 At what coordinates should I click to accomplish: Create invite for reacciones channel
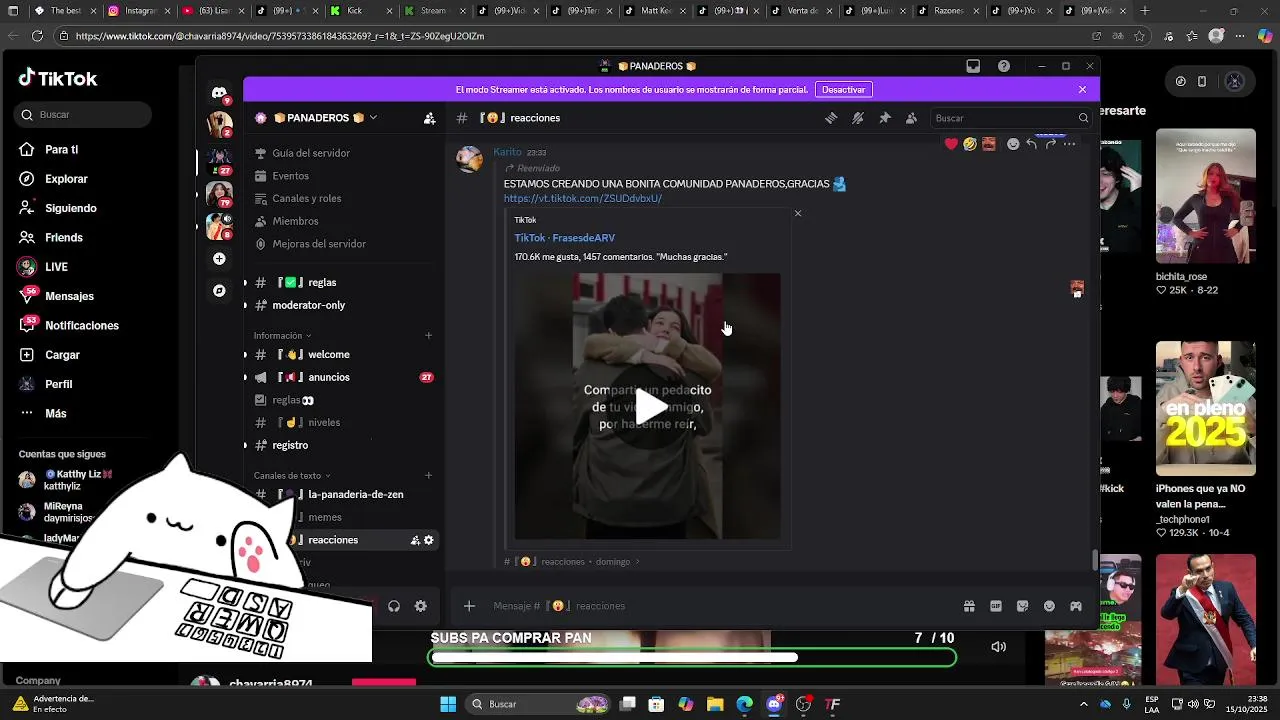click(415, 540)
